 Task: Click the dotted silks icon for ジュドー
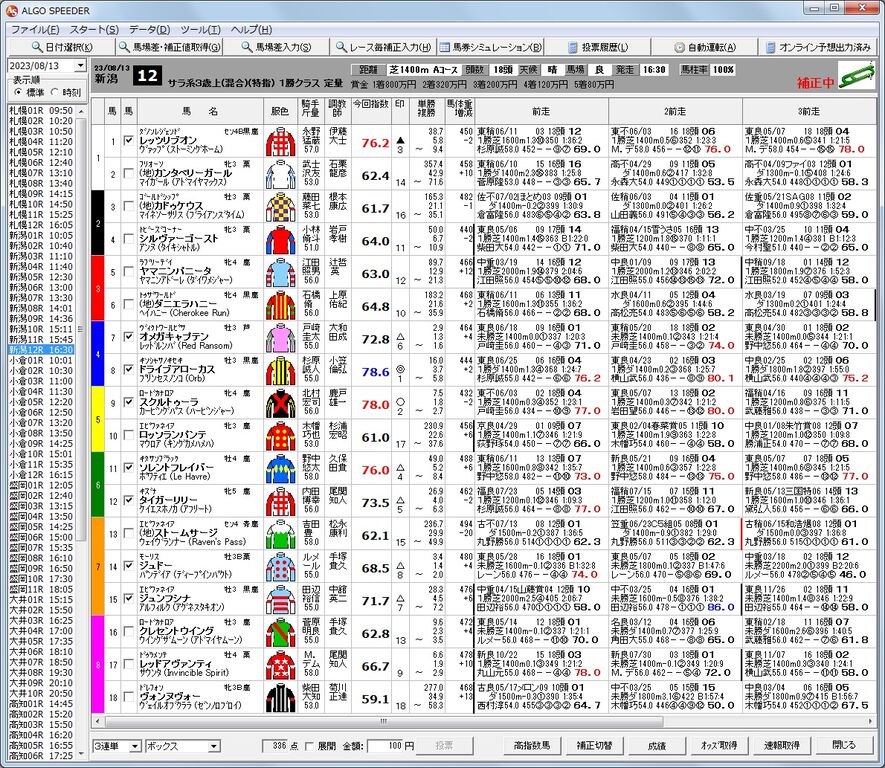(x=280, y=567)
